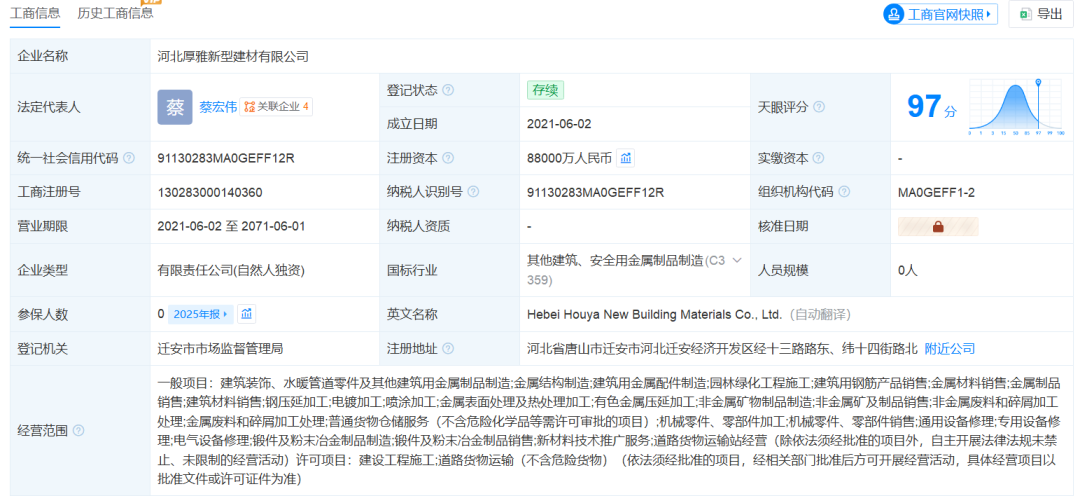
Task: Click the 导出 button
Action: point(1041,14)
